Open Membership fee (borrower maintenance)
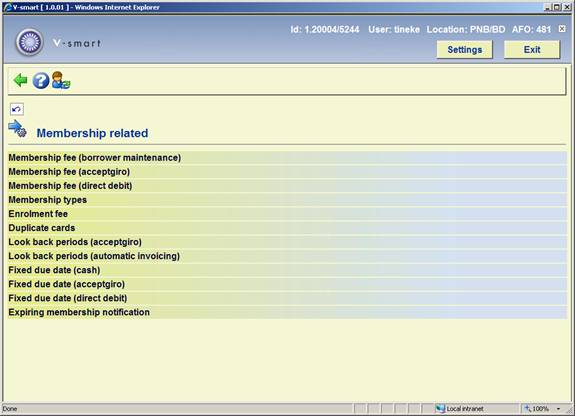Image resolution: width=575 pixels, height=416 pixels. (x=287, y=158)
